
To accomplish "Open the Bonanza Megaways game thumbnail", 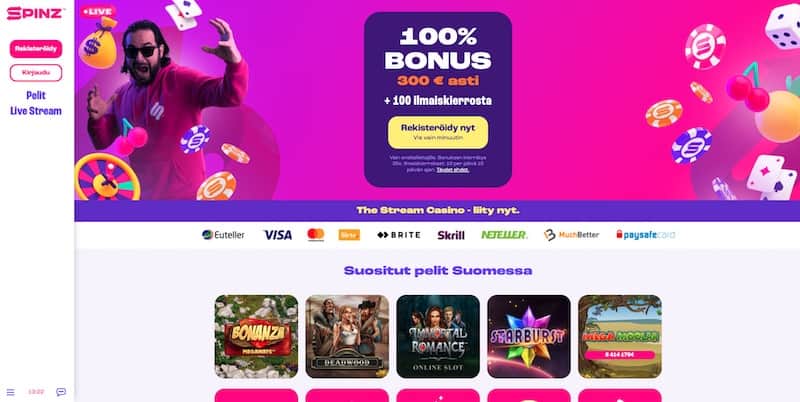I will click(x=256, y=336).
